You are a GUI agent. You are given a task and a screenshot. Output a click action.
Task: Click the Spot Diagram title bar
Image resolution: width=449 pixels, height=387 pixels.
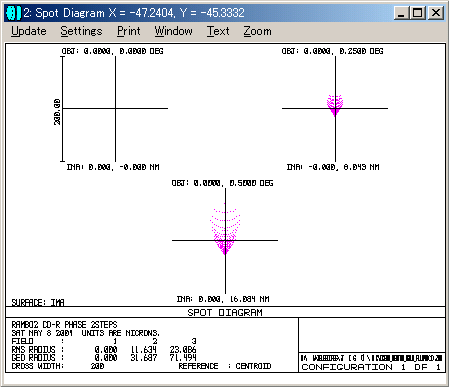point(207,13)
